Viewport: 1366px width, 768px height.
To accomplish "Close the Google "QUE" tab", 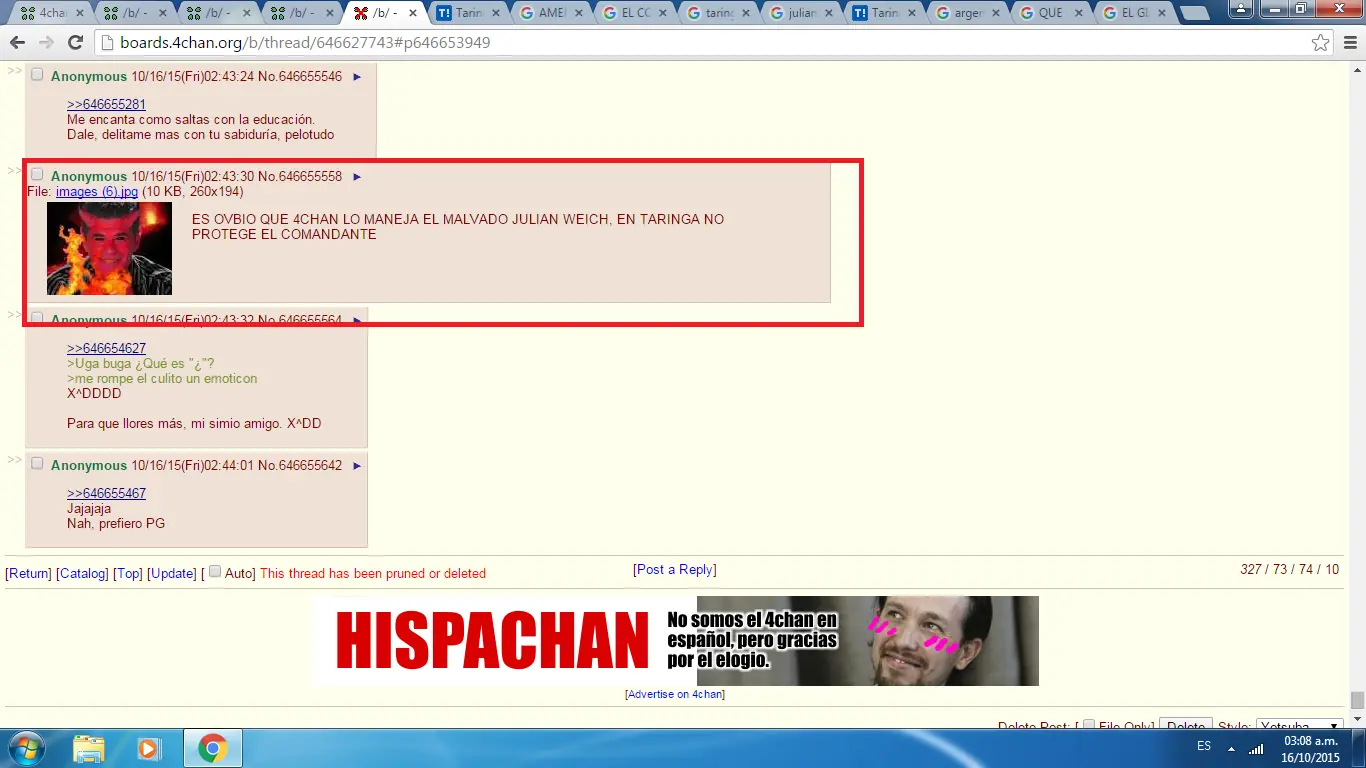I will pyautogui.click(x=1079, y=13).
